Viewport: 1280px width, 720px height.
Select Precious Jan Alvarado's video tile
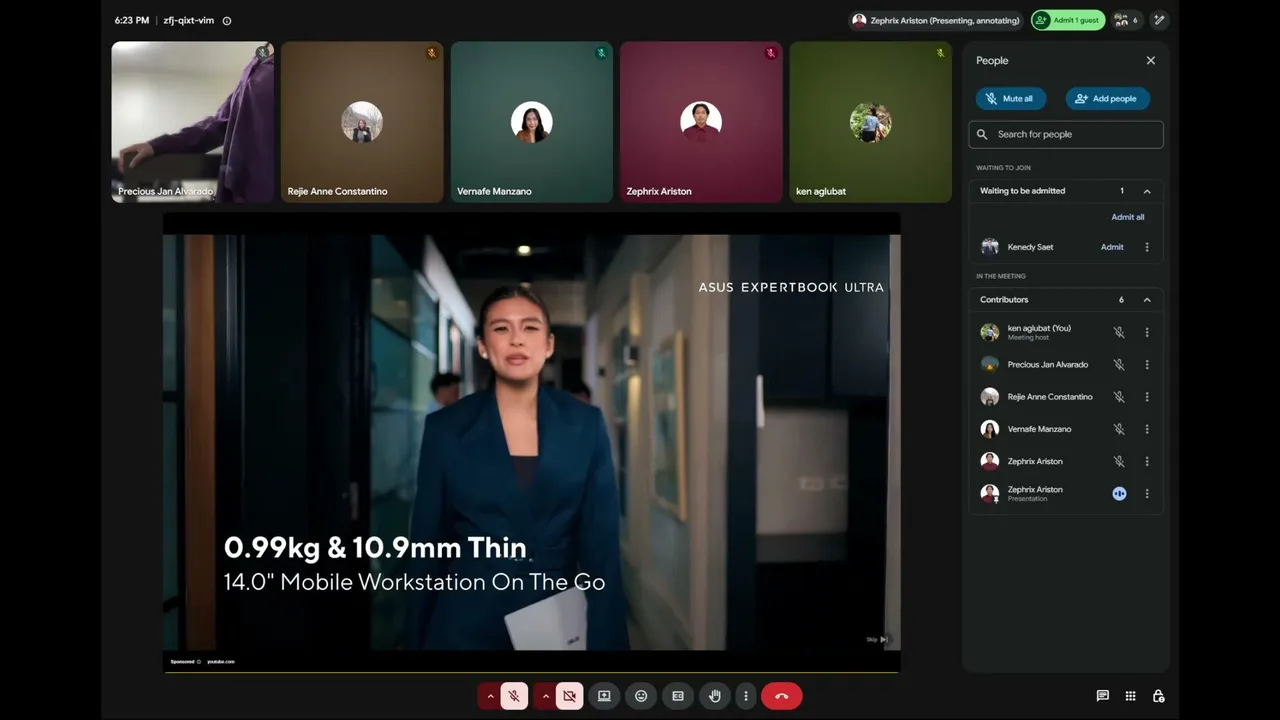click(192, 122)
